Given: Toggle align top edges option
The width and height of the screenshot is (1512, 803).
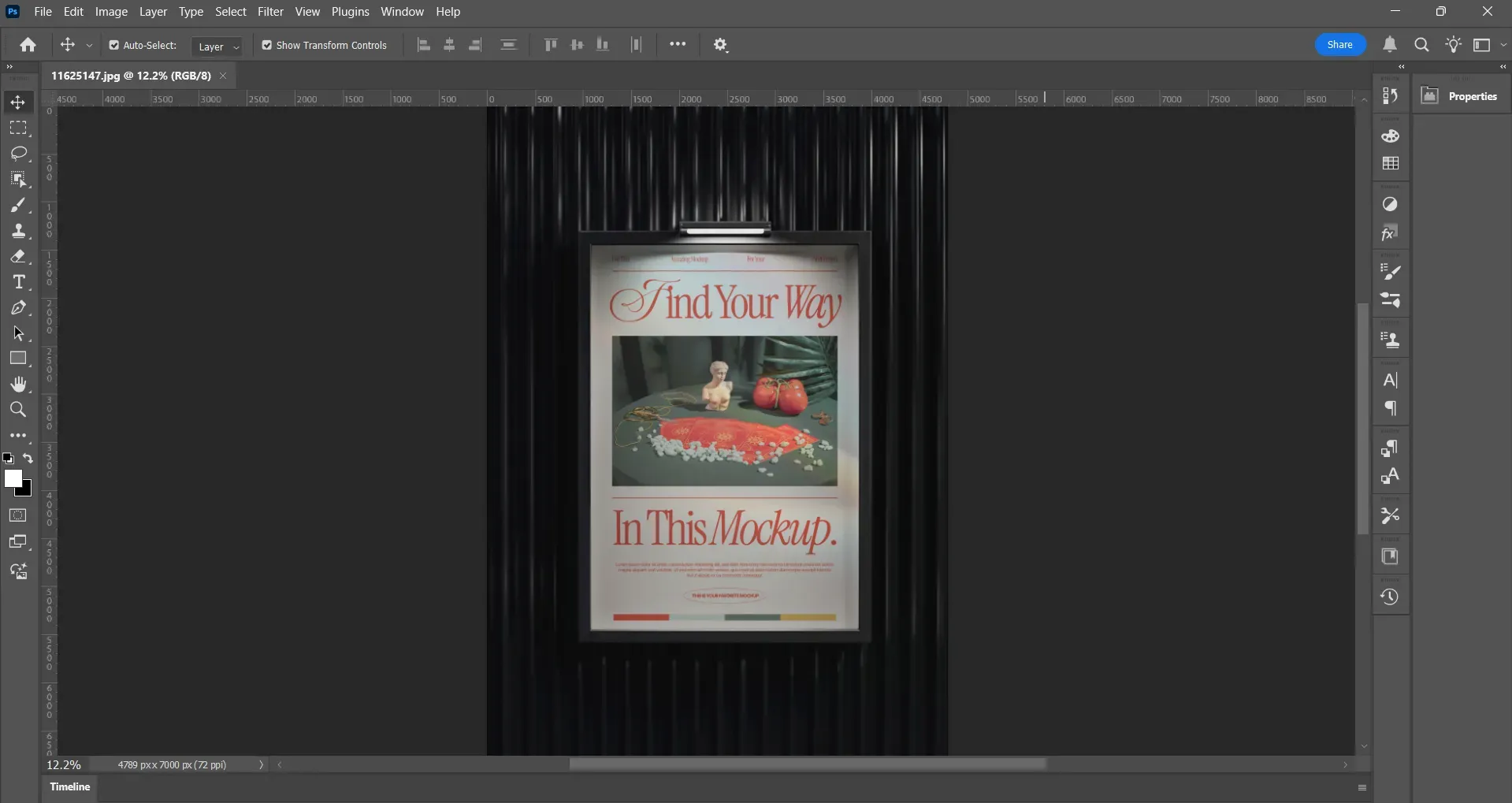Looking at the screenshot, I should (550, 45).
